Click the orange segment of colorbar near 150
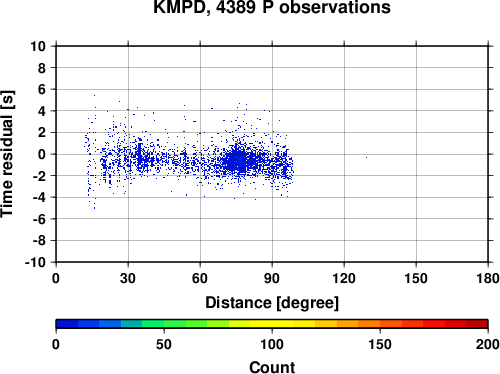 [380, 324]
